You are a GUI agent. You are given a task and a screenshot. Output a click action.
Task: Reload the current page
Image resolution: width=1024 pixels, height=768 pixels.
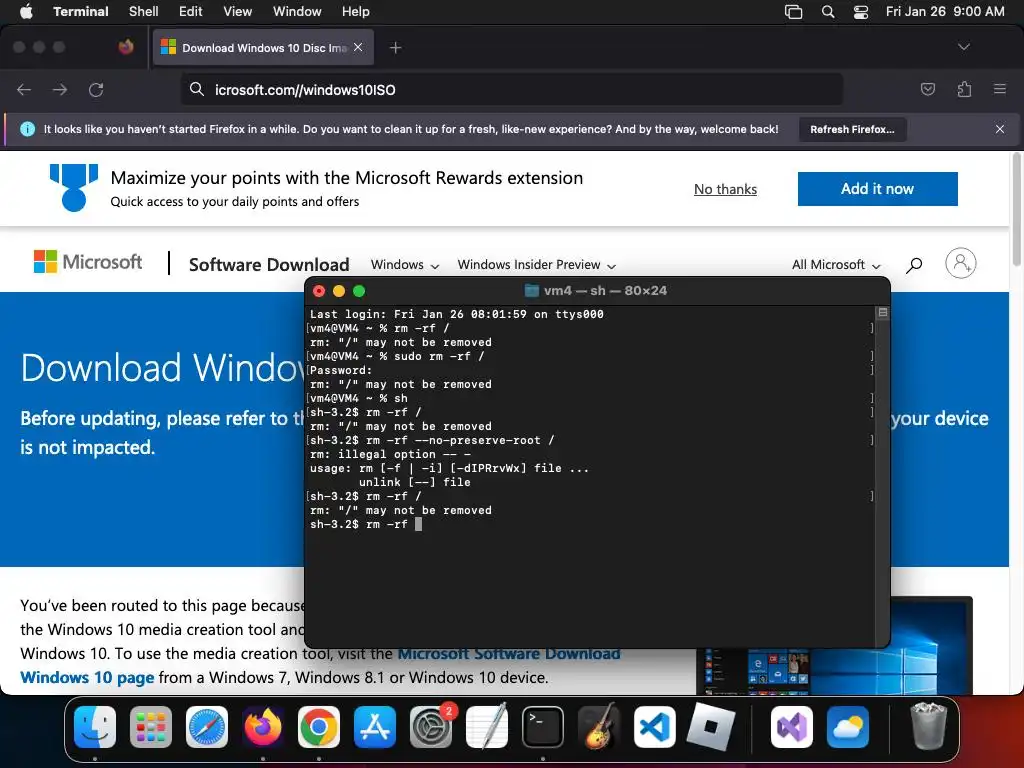coord(96,89)
